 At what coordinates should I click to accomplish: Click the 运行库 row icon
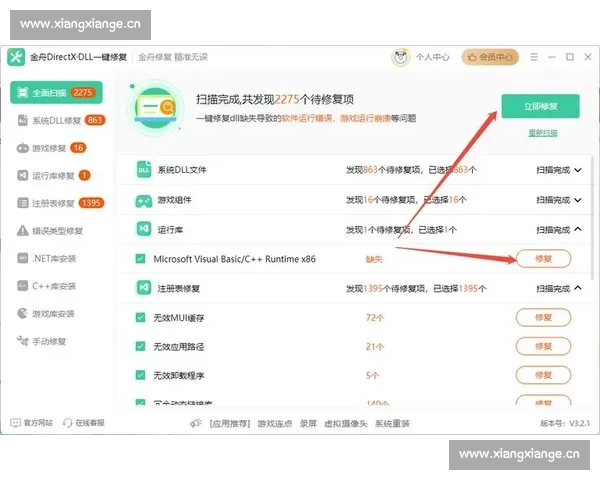(x=144, y=229)
